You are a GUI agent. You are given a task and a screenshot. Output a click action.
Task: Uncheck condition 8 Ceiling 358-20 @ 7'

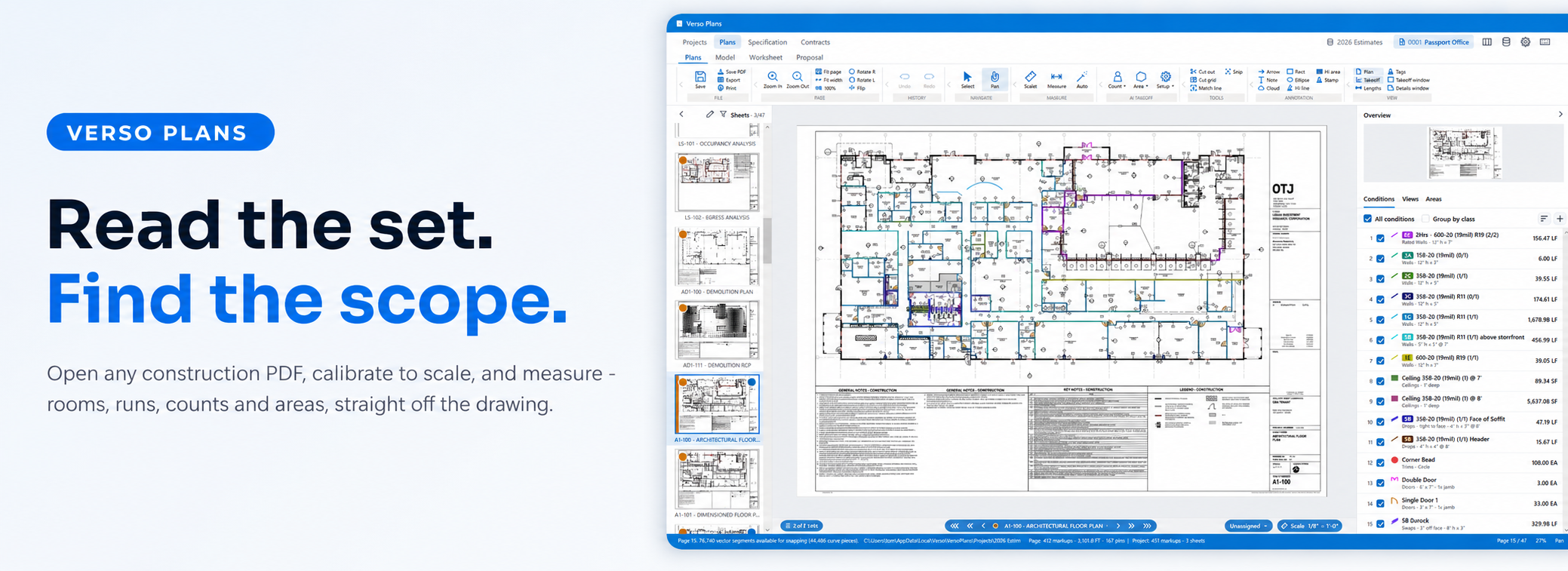(x=1380, y=382)
